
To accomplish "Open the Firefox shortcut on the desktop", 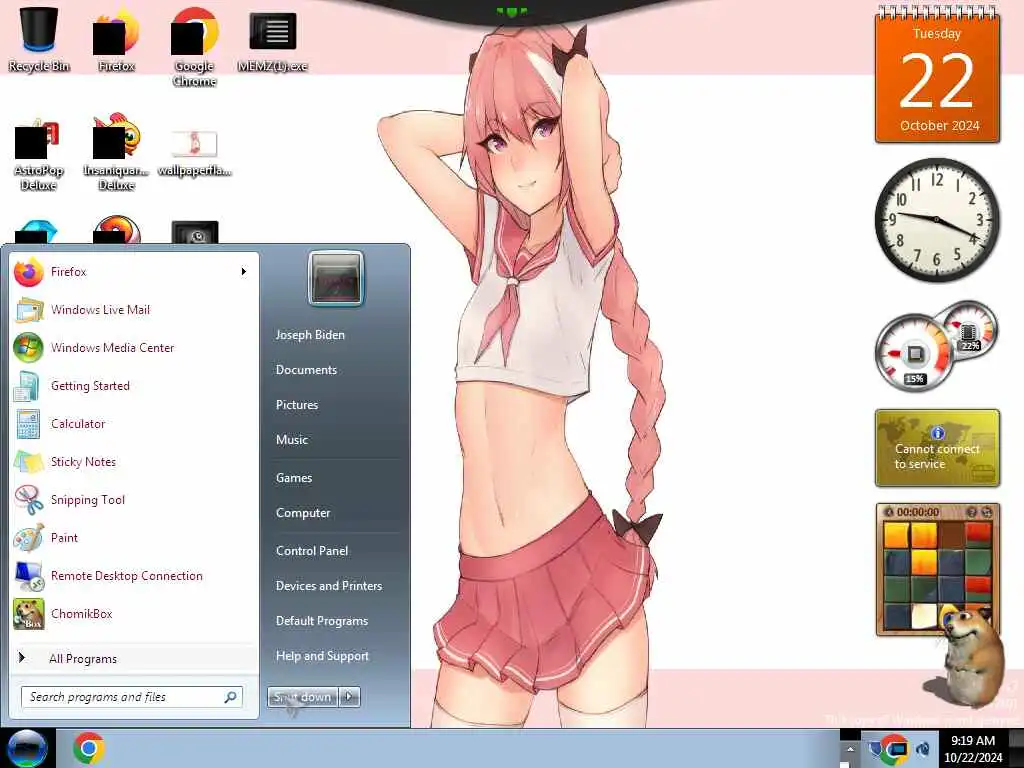I will click(116, 38).
